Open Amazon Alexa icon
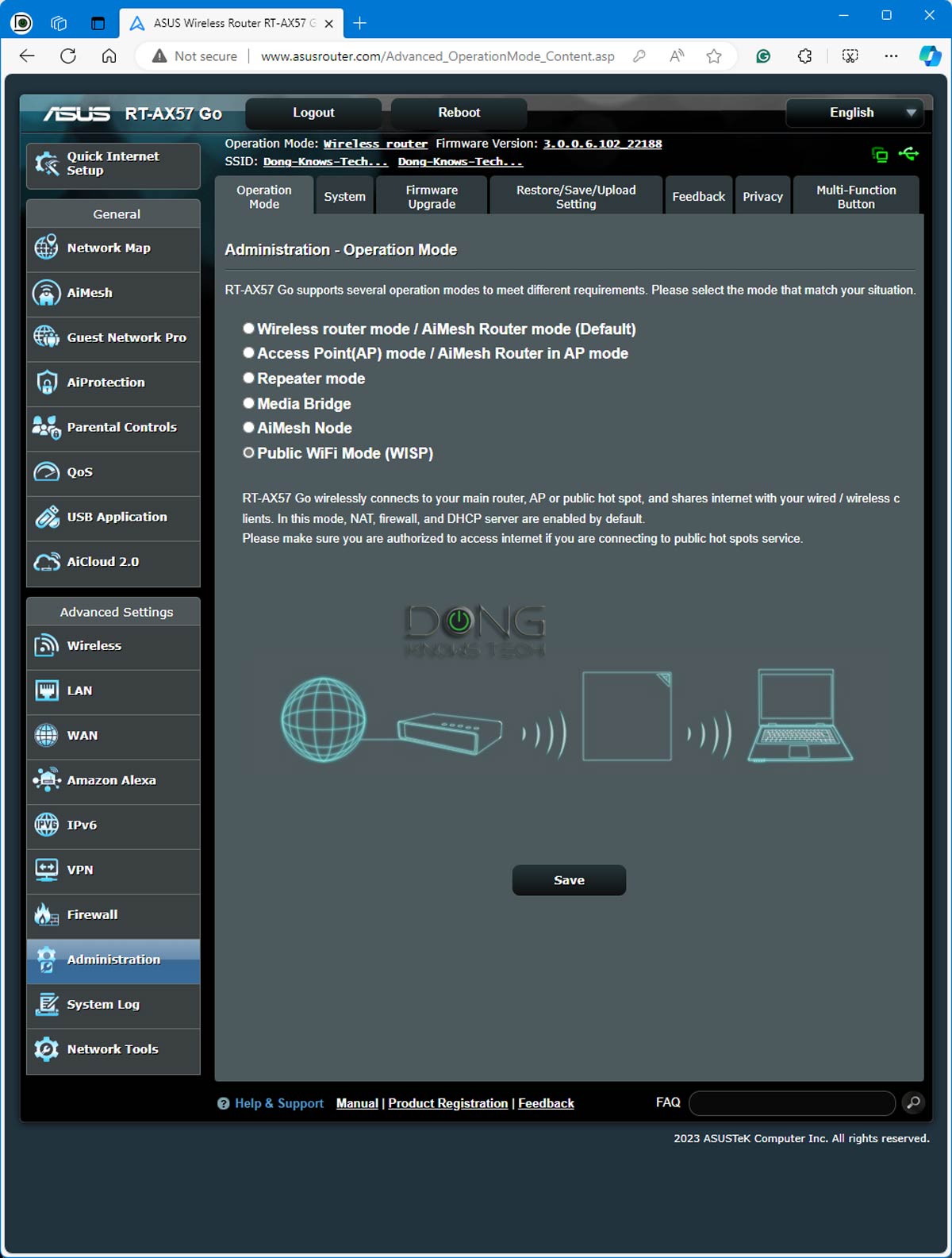The height and width of the screenshot is (1258, 952). [x=46, y=780]
